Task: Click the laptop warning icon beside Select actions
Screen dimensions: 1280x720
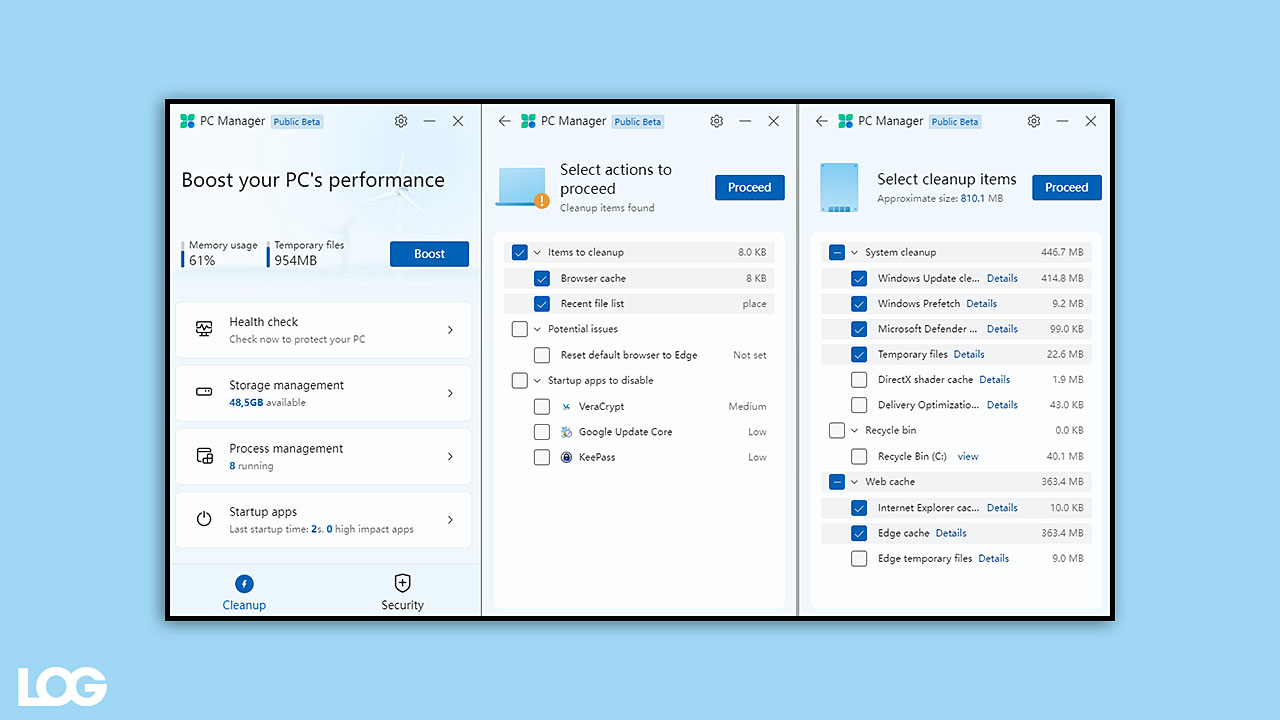Action: pyautogui.click(x=523, y=187)
